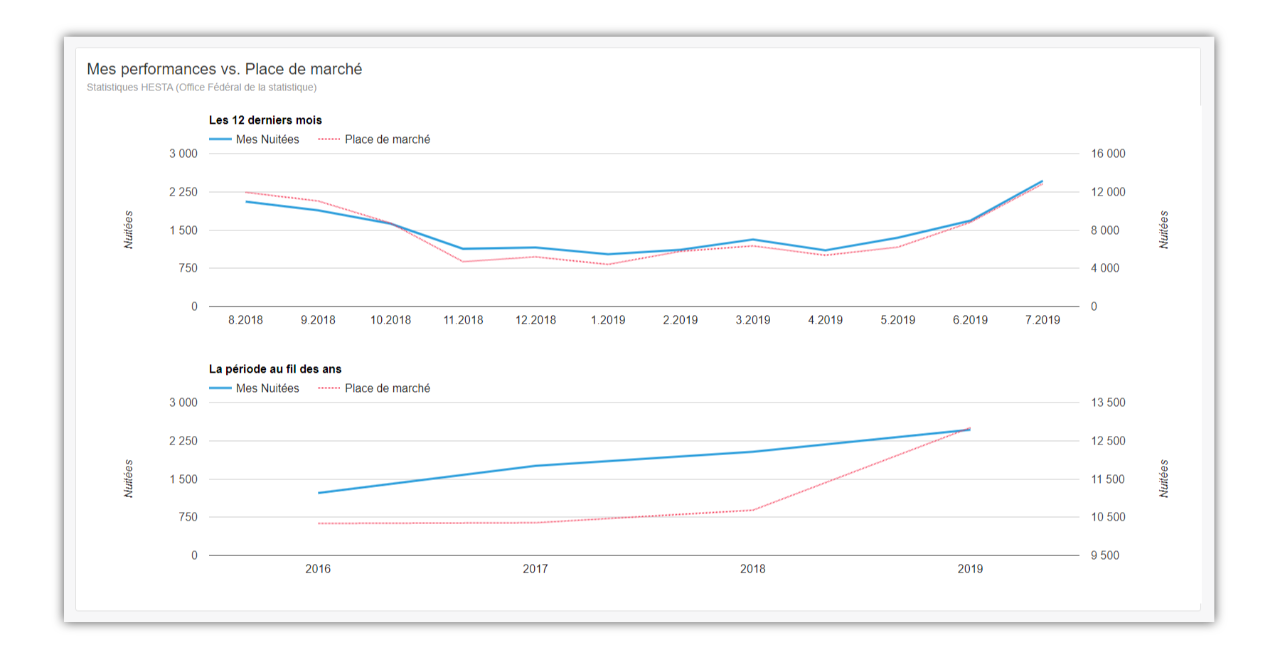The width and height of the screenshot is (1280, 655).
Task: Click Mes Nuitées legend label in top chart
Action: (267, 140)
